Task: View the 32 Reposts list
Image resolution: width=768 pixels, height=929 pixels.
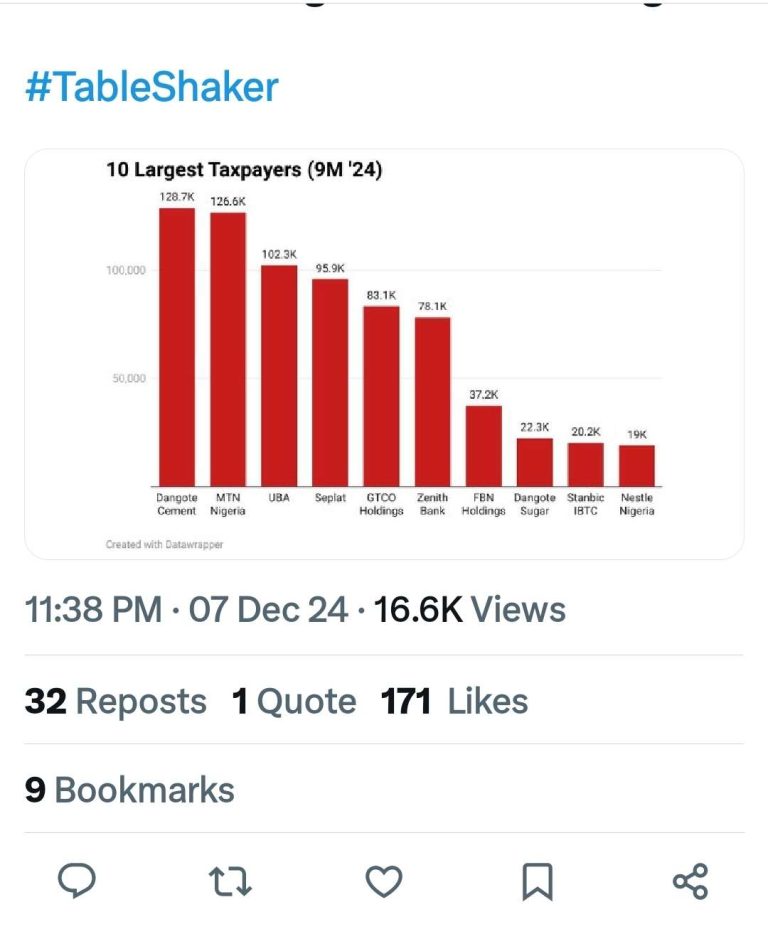Action: click(115, 701)
